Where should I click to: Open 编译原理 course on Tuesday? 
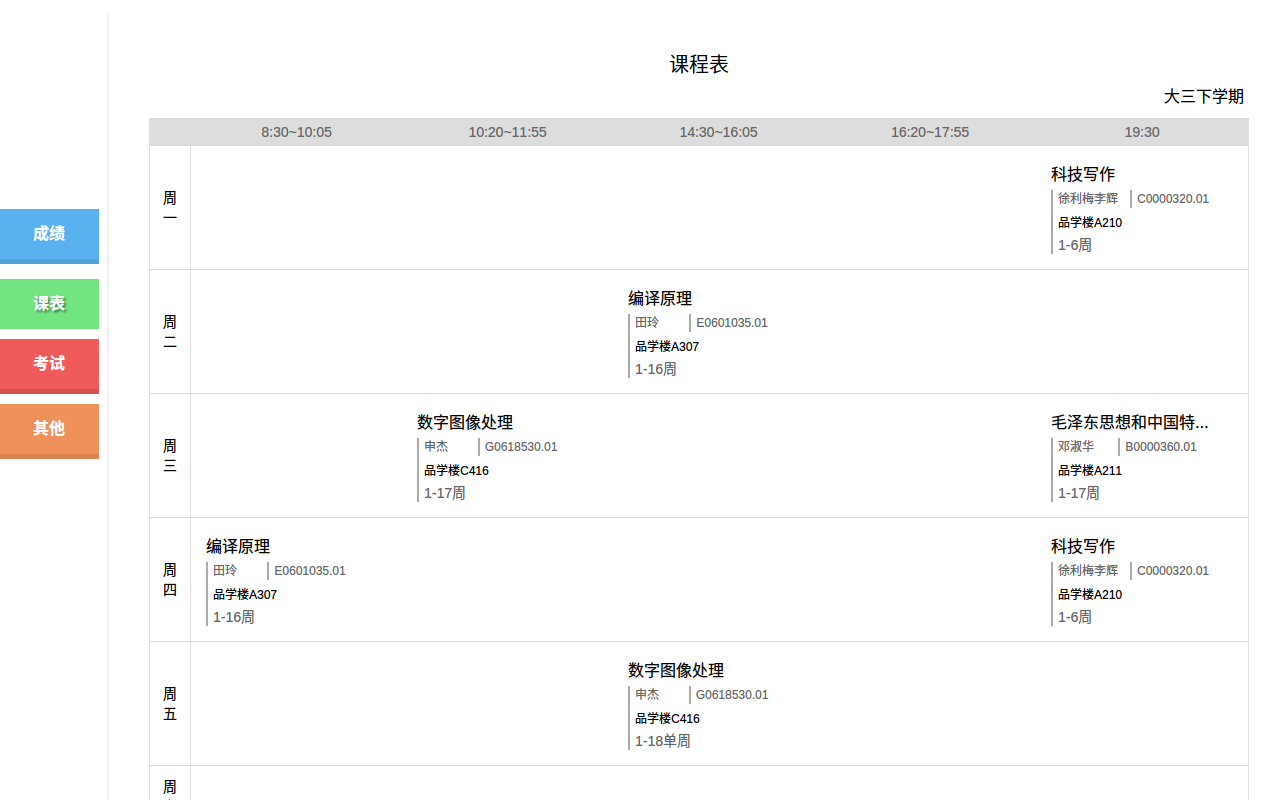660,298
